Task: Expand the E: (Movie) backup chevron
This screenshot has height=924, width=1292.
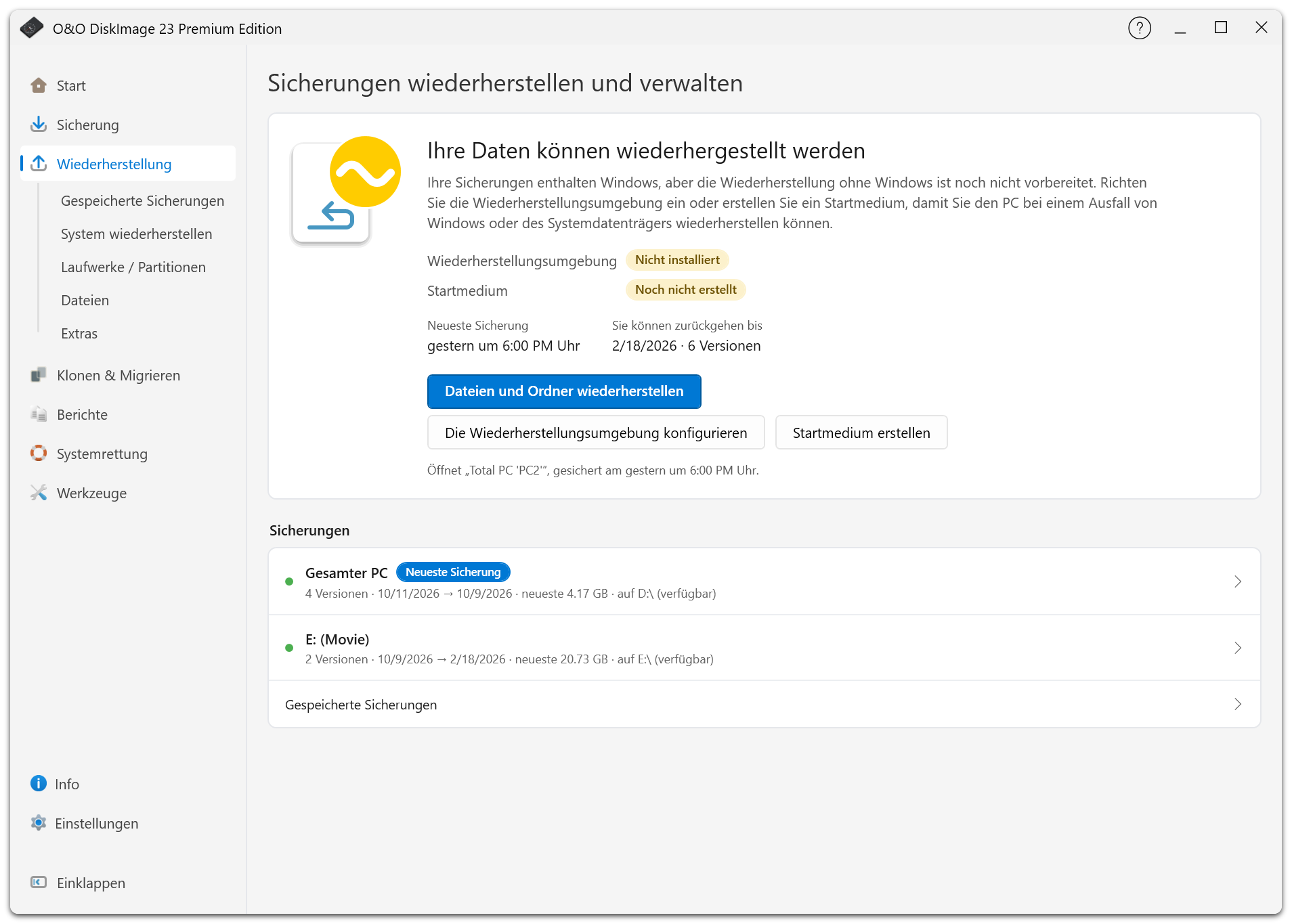Action: pyautogui.click(x=1238, y=648)
